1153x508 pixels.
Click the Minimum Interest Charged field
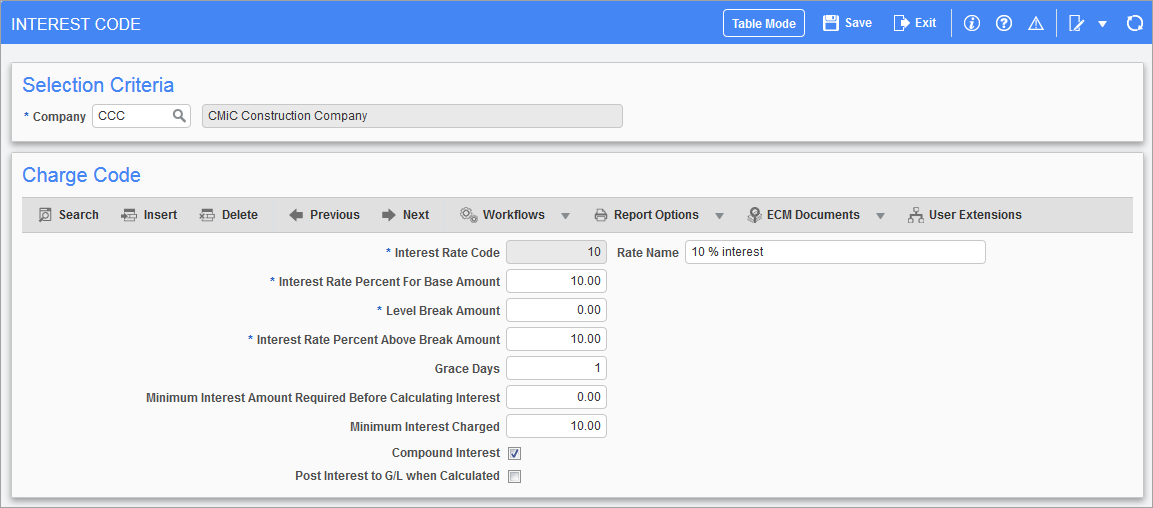pos(557,426)
